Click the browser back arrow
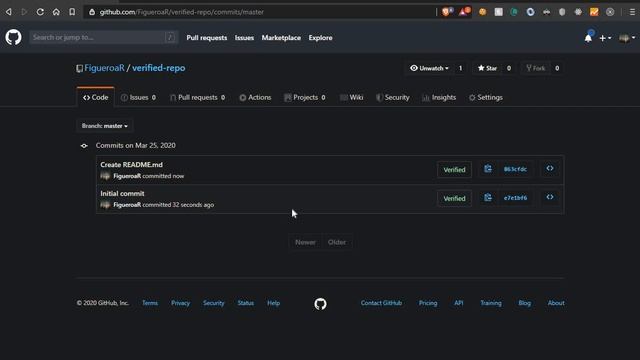This screenshot has width=640, height=360. (x=9, y=12)
